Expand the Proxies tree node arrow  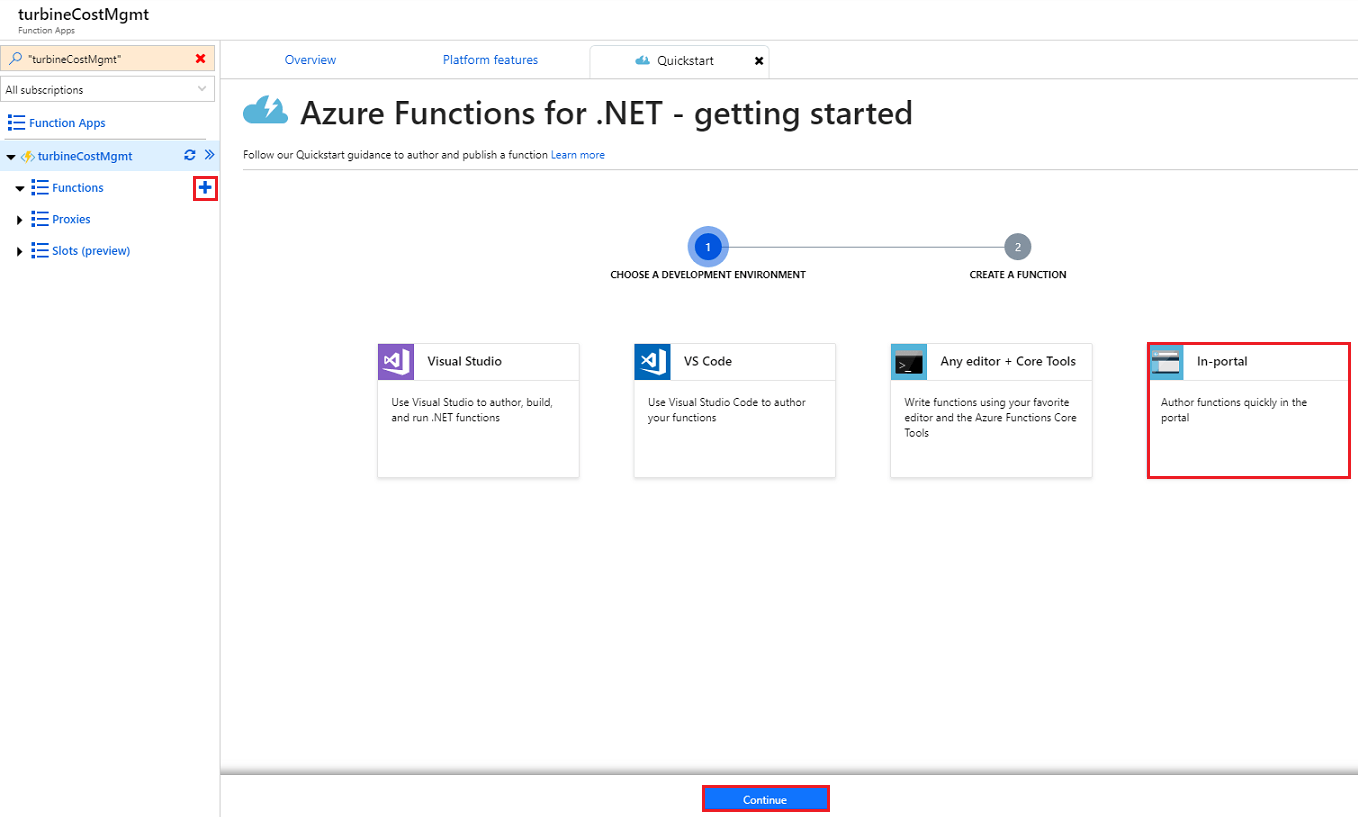click(x=20, y=220)
